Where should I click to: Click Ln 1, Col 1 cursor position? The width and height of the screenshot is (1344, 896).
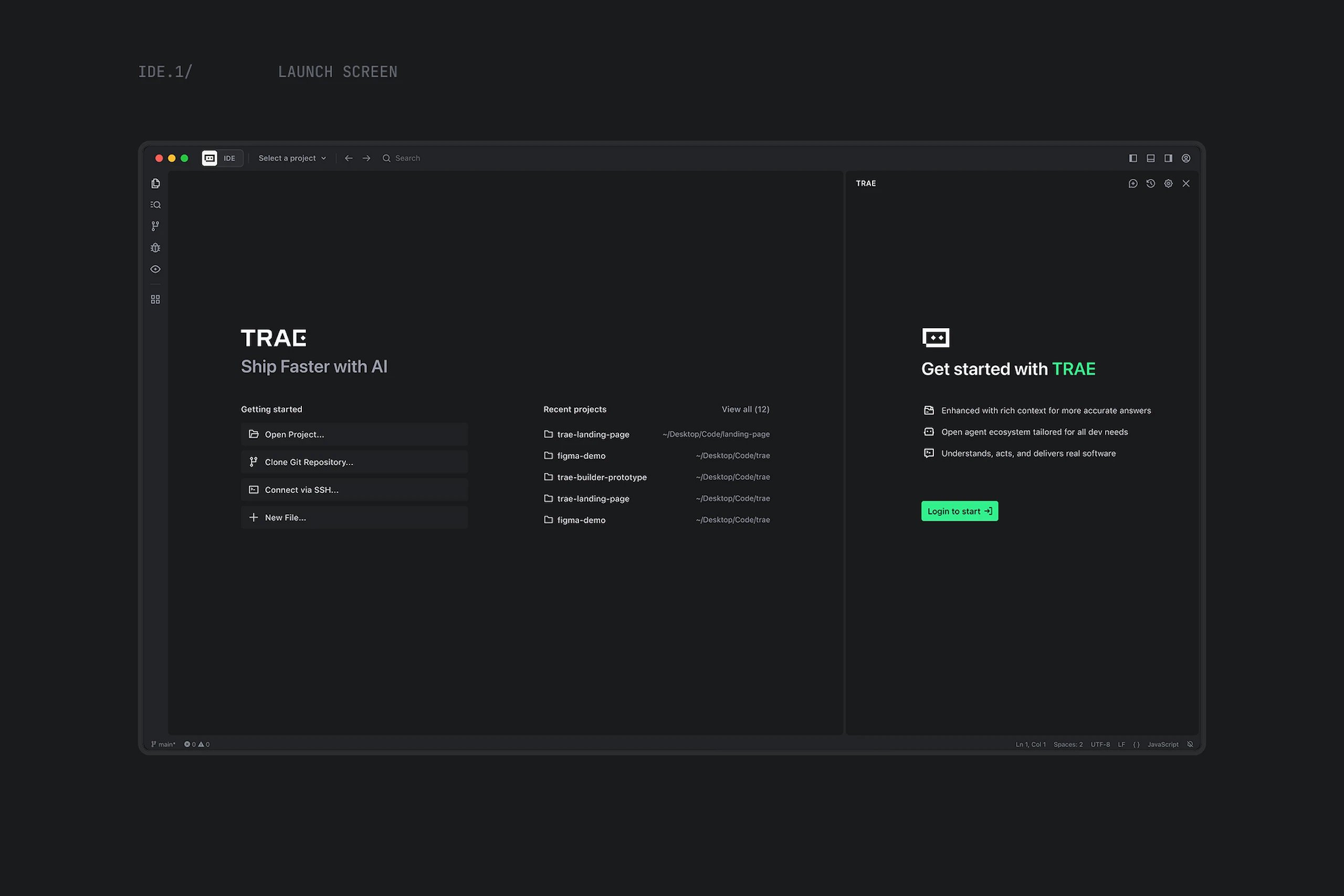1030,744
